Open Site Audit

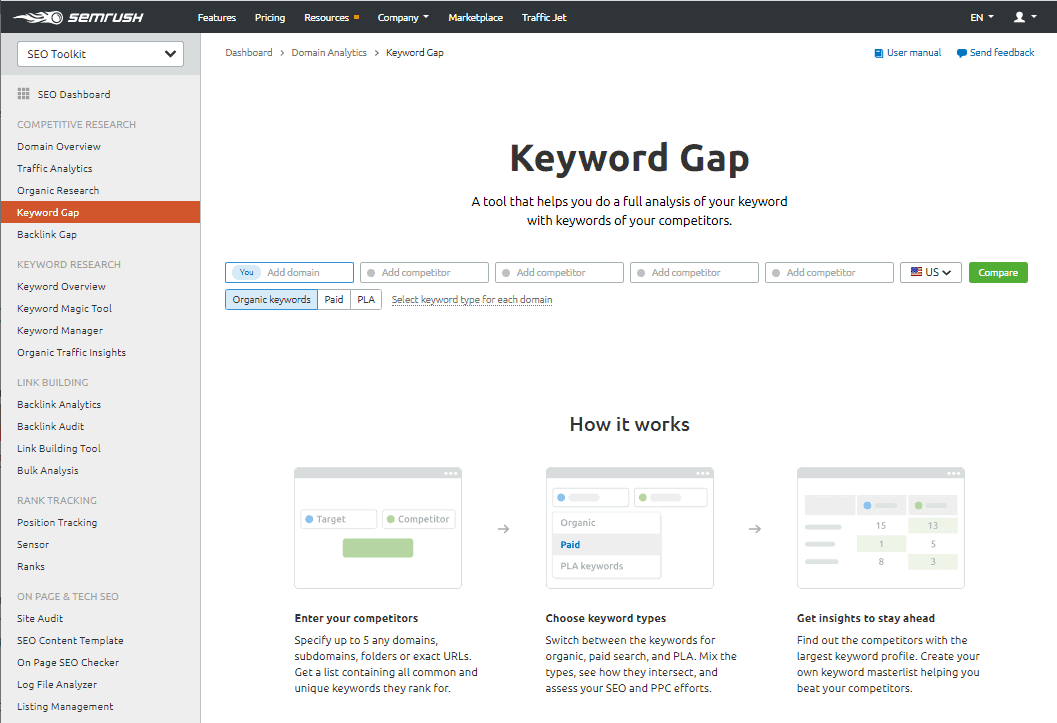(x=40, y=619)
